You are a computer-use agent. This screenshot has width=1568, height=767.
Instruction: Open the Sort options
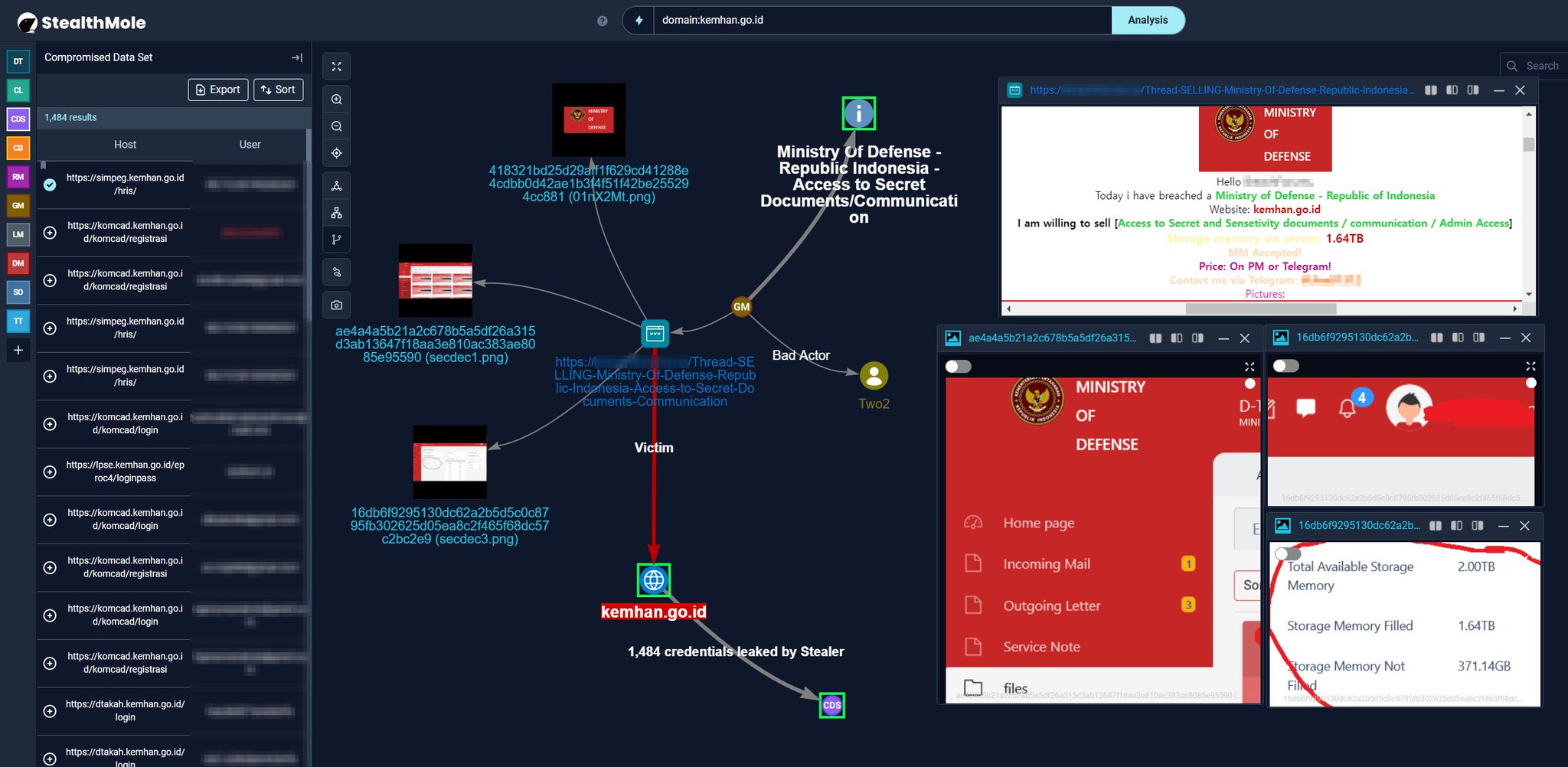pyautogui.click(x=278, y=90)
